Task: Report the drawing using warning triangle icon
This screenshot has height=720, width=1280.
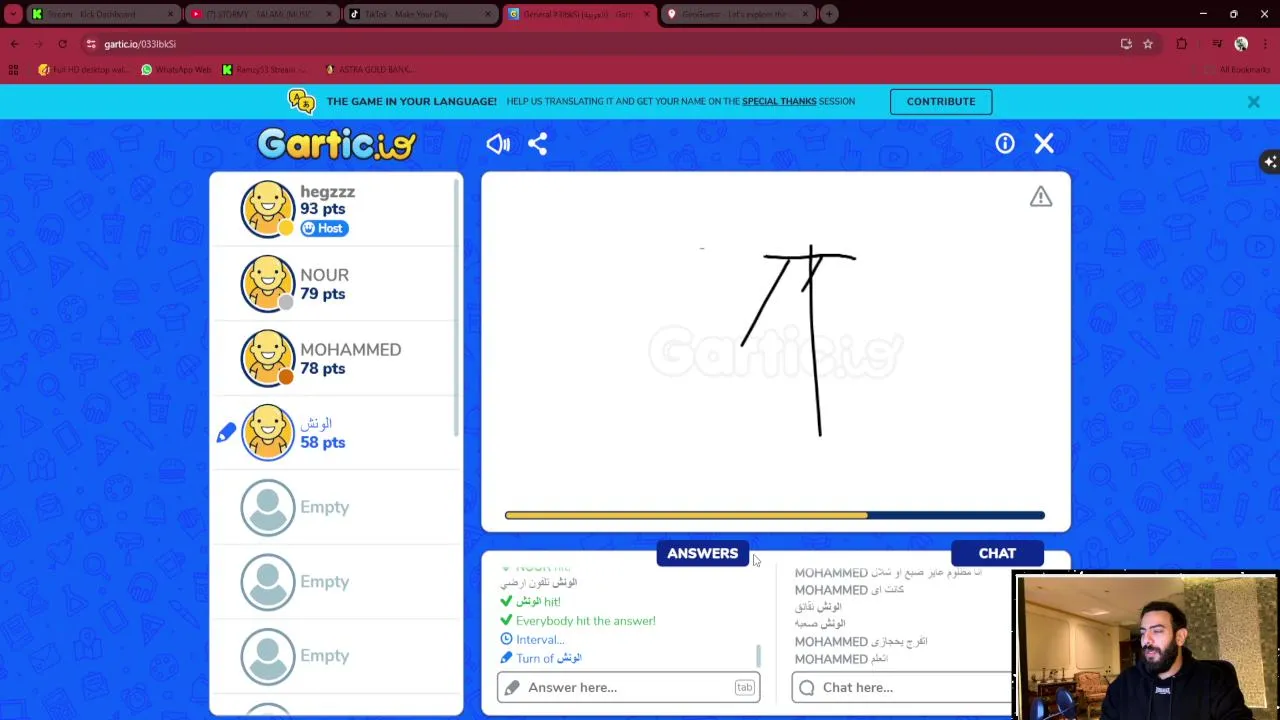Action: coord(1041,197)
